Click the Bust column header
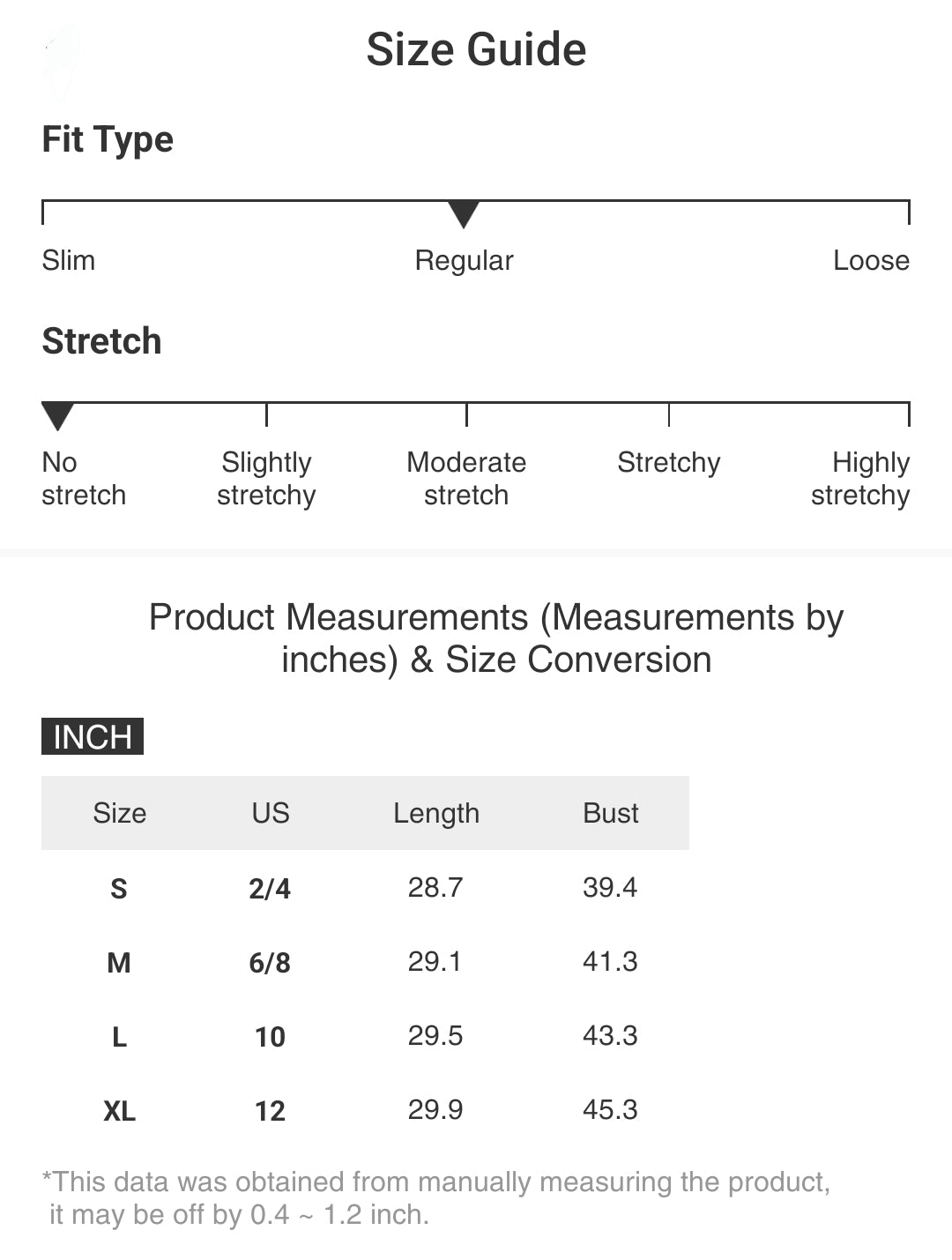The width and height of the screenshot is (952, 1260). point(610,813)
